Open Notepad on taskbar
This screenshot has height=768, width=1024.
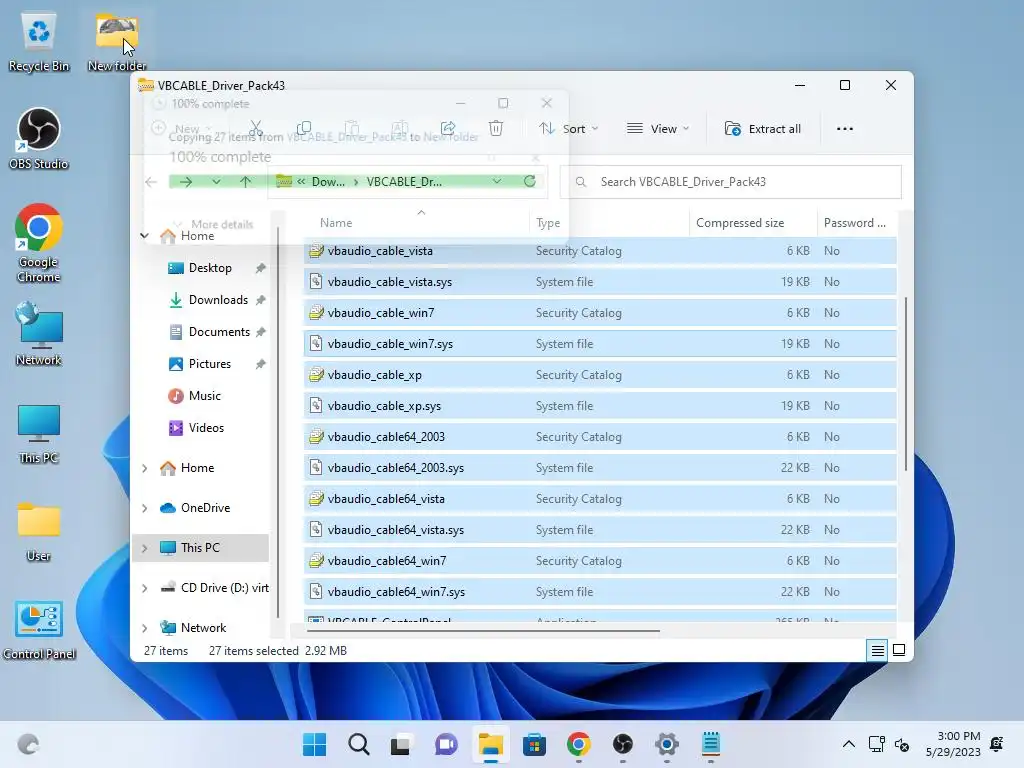coord(711,744)
